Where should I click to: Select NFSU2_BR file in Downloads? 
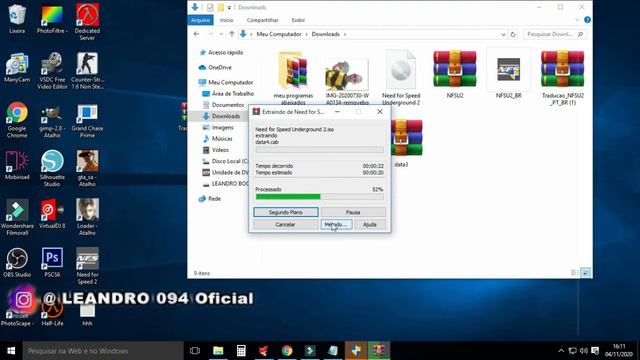click(x=509, y=74)
